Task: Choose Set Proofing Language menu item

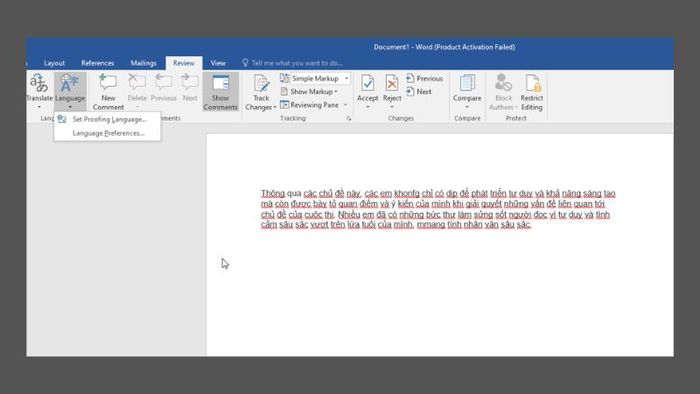Action: [107, 119]
